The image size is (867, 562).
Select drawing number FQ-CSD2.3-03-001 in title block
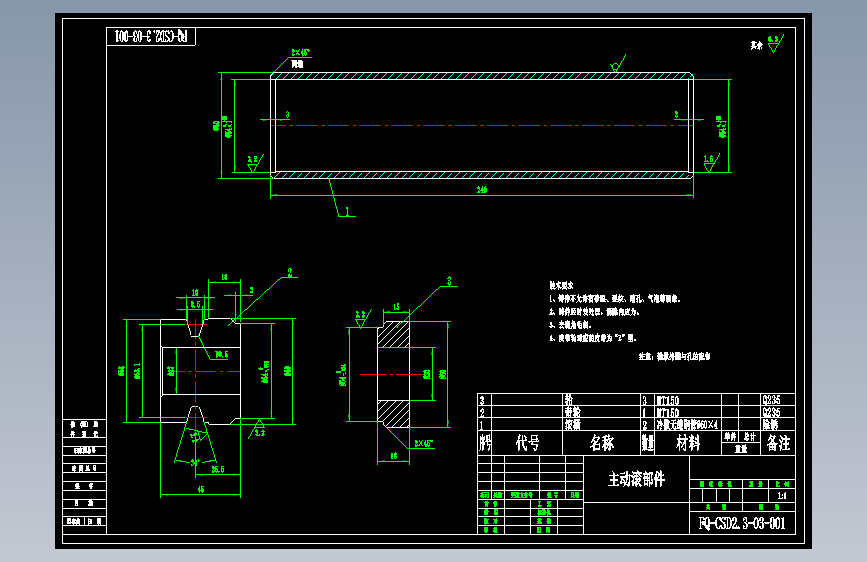click(x=742, y=523)
